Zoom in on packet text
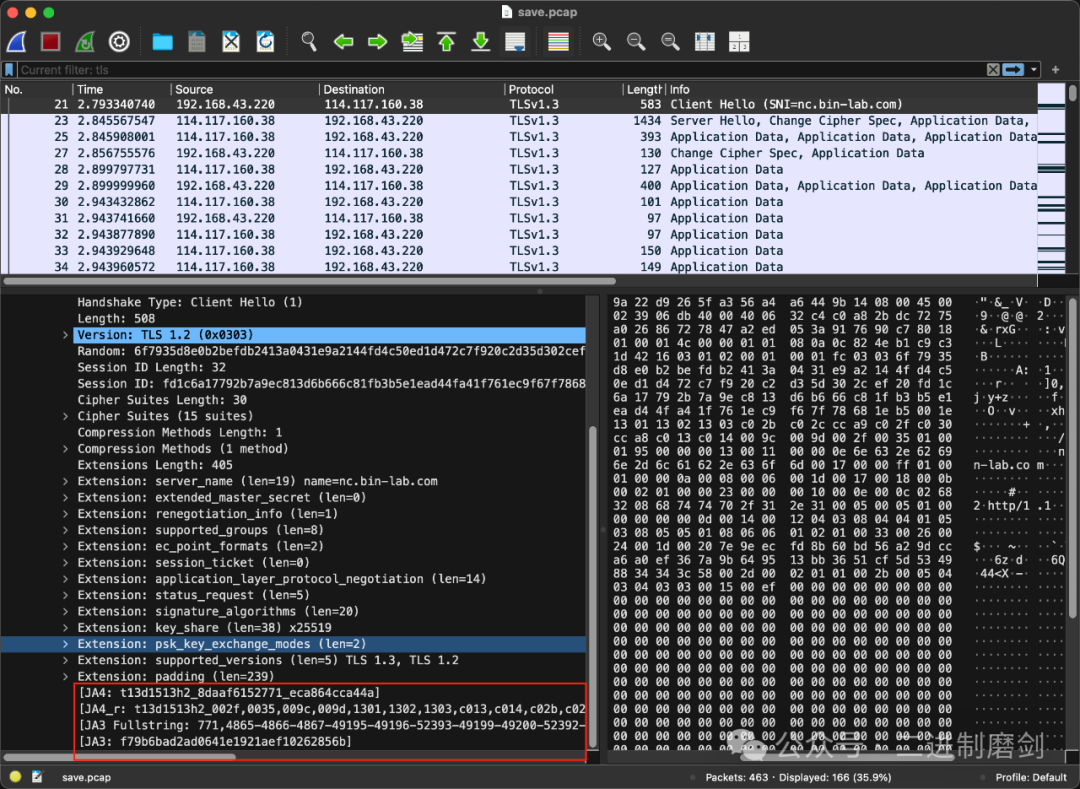This screenshot has height=789, width=1080. pyautogui.click(x=601, y=42)
